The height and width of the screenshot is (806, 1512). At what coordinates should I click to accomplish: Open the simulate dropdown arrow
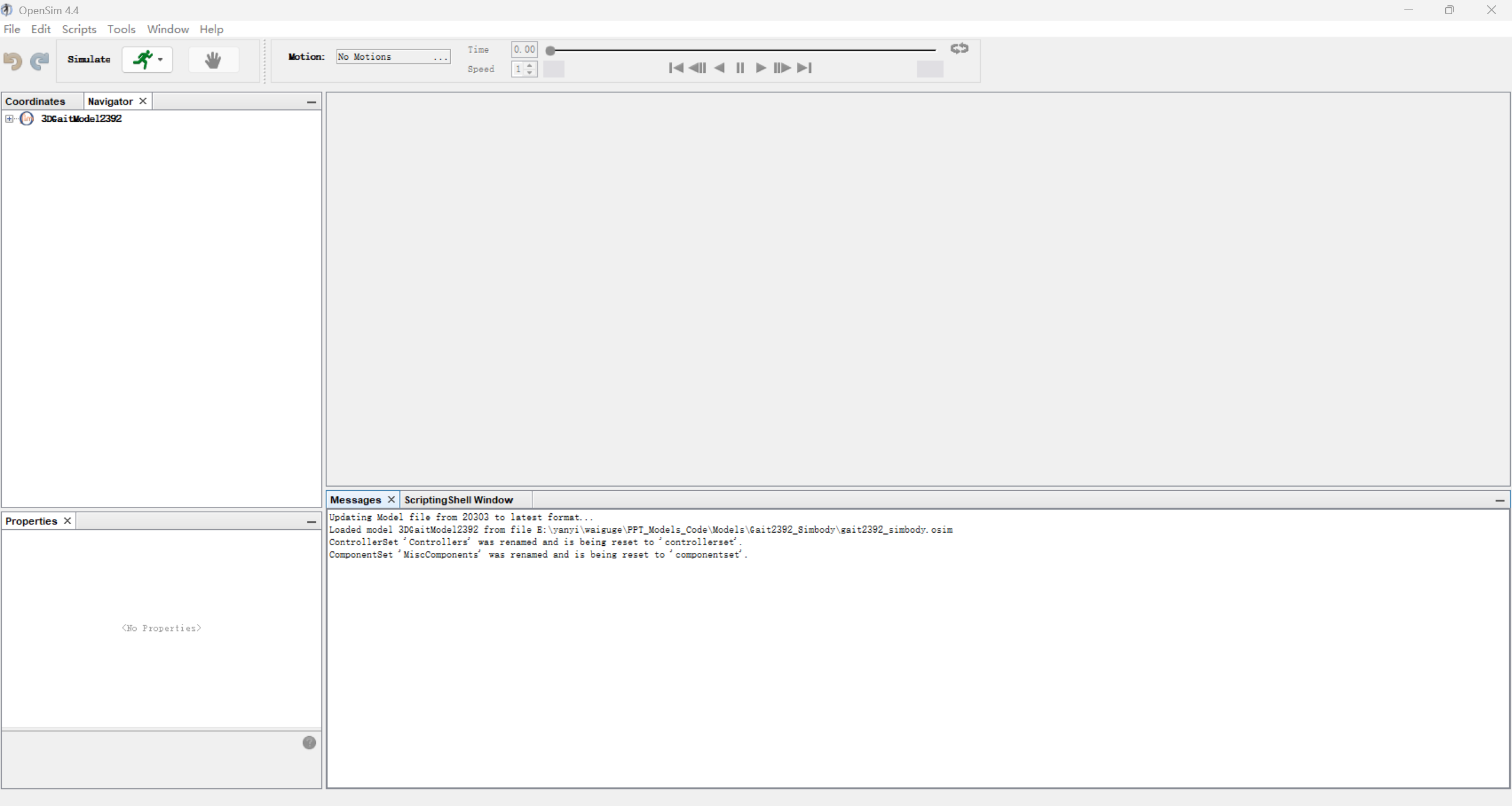(160, 60)
